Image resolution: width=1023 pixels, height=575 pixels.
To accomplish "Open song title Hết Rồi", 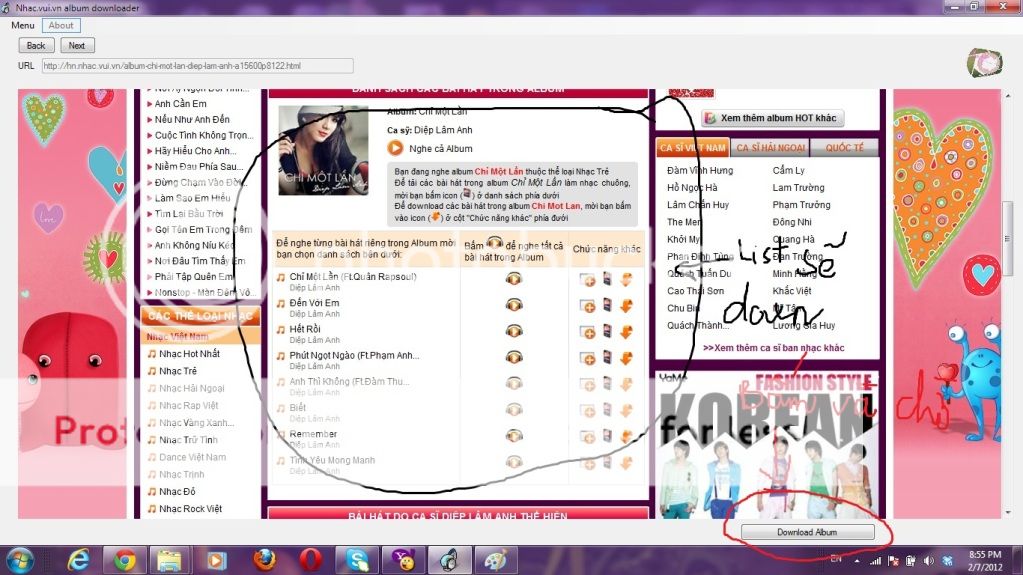I will pos(305,329).
